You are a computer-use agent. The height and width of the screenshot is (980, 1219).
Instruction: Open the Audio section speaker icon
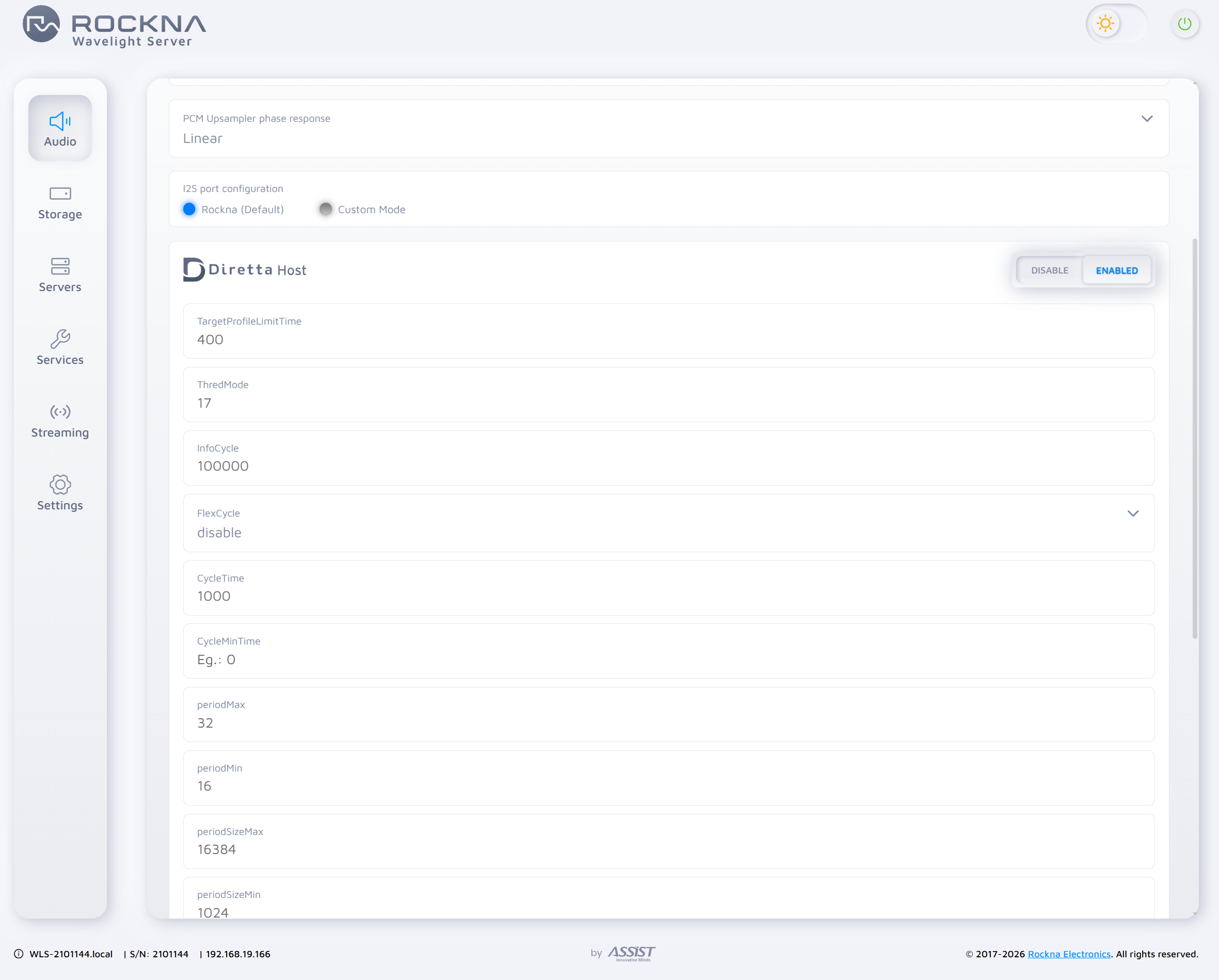[60, 121]
